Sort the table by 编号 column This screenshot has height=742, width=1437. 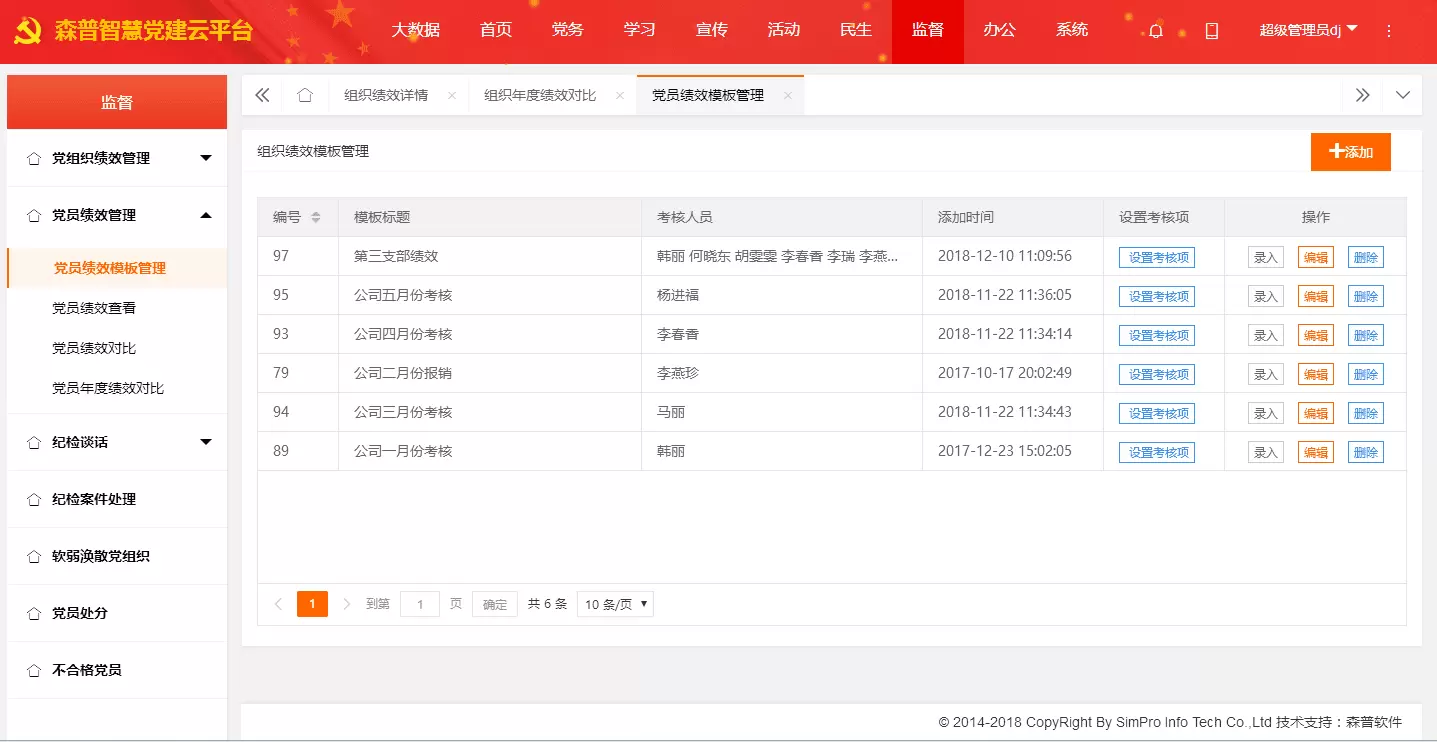point(316,217)
